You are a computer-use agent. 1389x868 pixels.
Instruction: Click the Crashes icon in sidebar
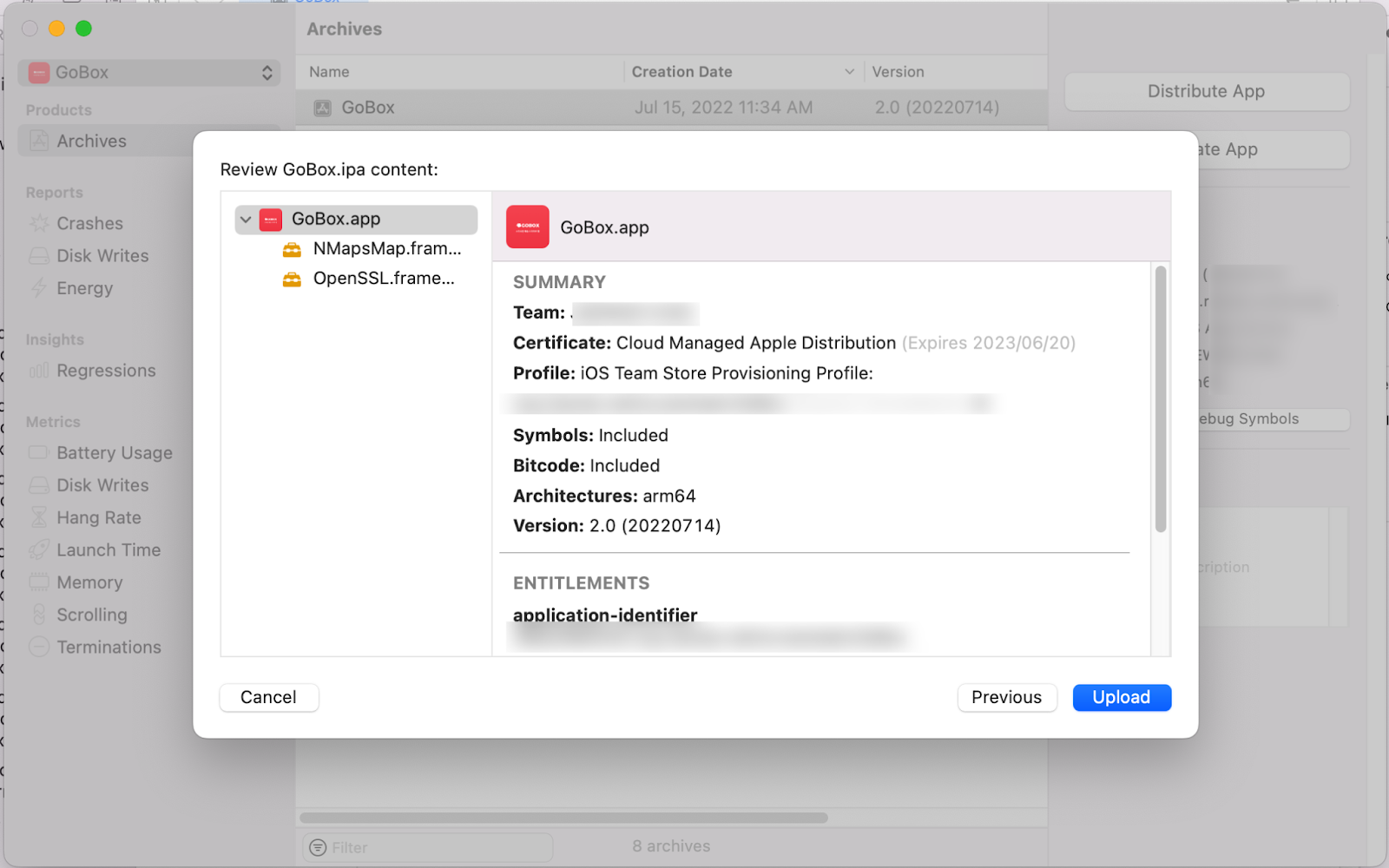39,223
